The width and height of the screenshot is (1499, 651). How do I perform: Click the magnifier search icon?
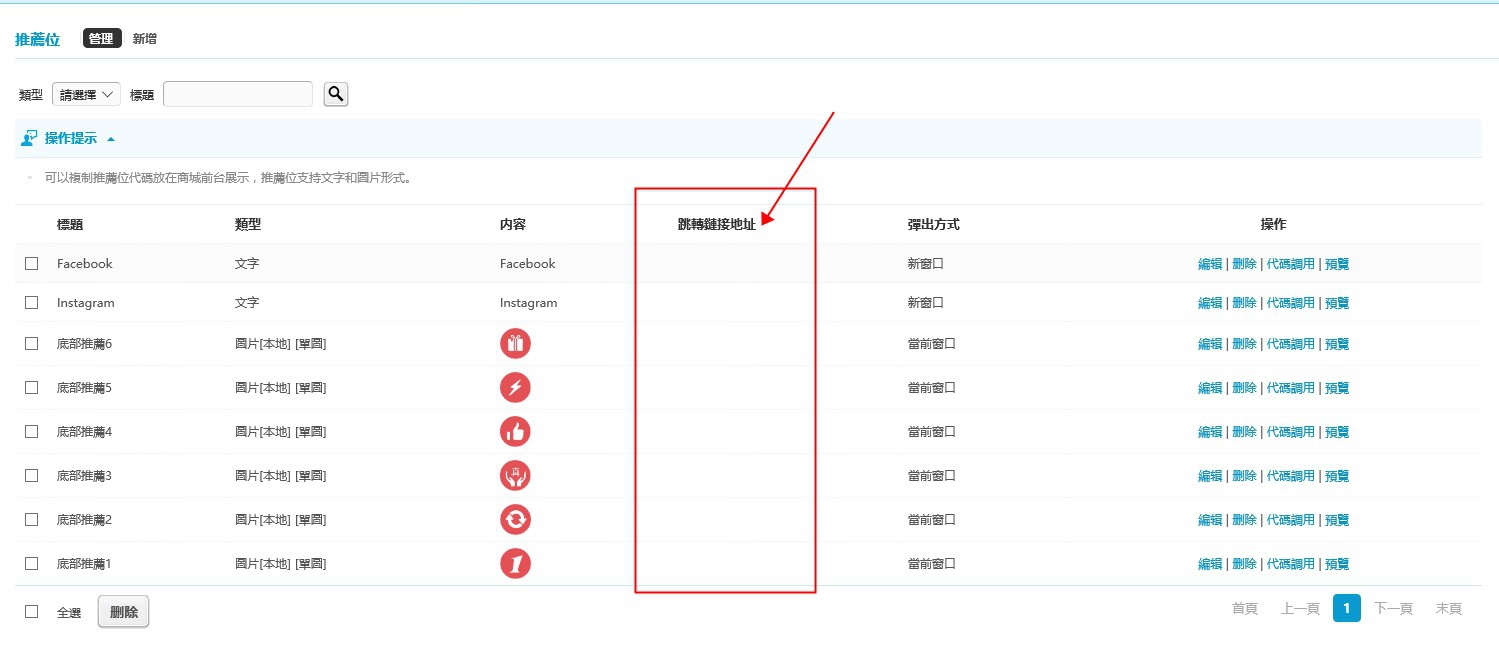pos(336,94)
